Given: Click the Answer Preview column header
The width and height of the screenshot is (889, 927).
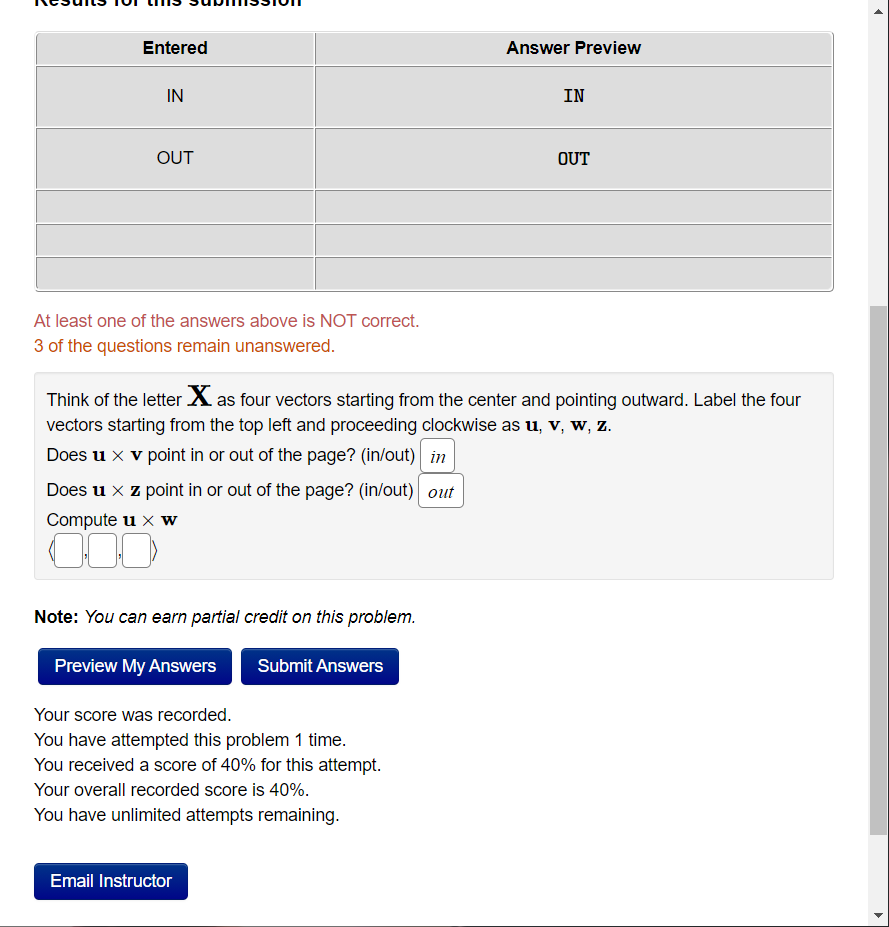Looking at the screenshot, I should (x=573, y=48).
